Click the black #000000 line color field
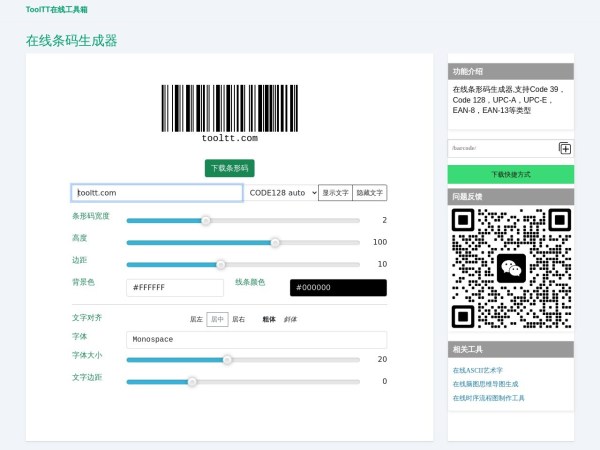 click(x=338, y=287)
